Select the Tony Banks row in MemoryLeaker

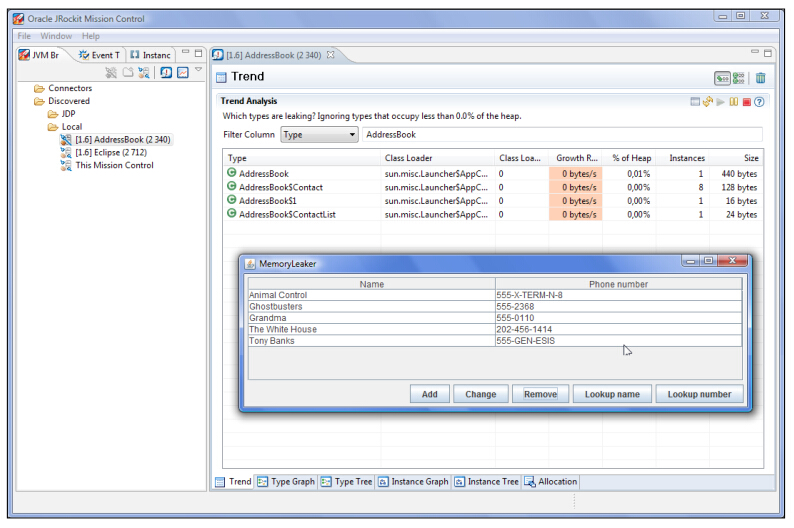coord(495,341)
